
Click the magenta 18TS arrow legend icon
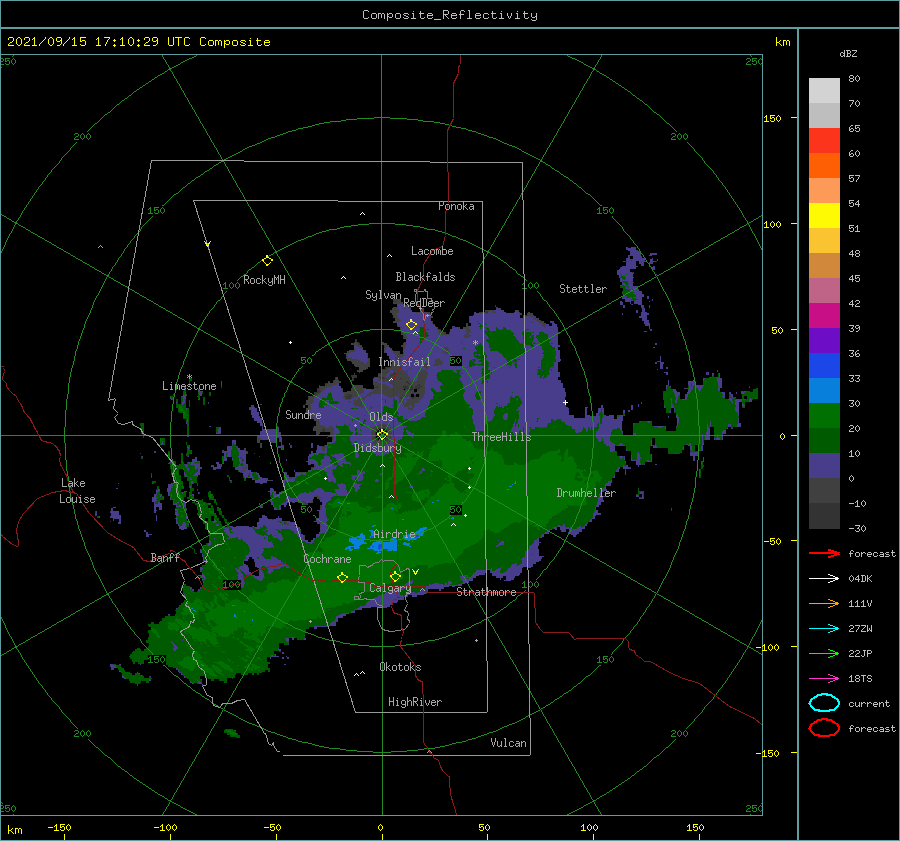tap(824, 678)
